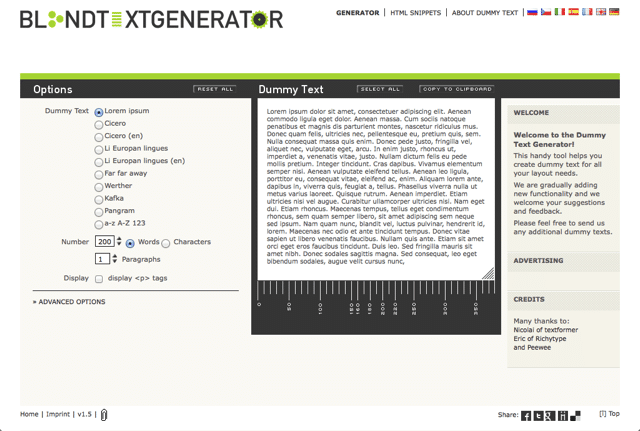Choose the Cicero (en) radio option
Viewport: 640px width, 431px height.
click(99, 137)
